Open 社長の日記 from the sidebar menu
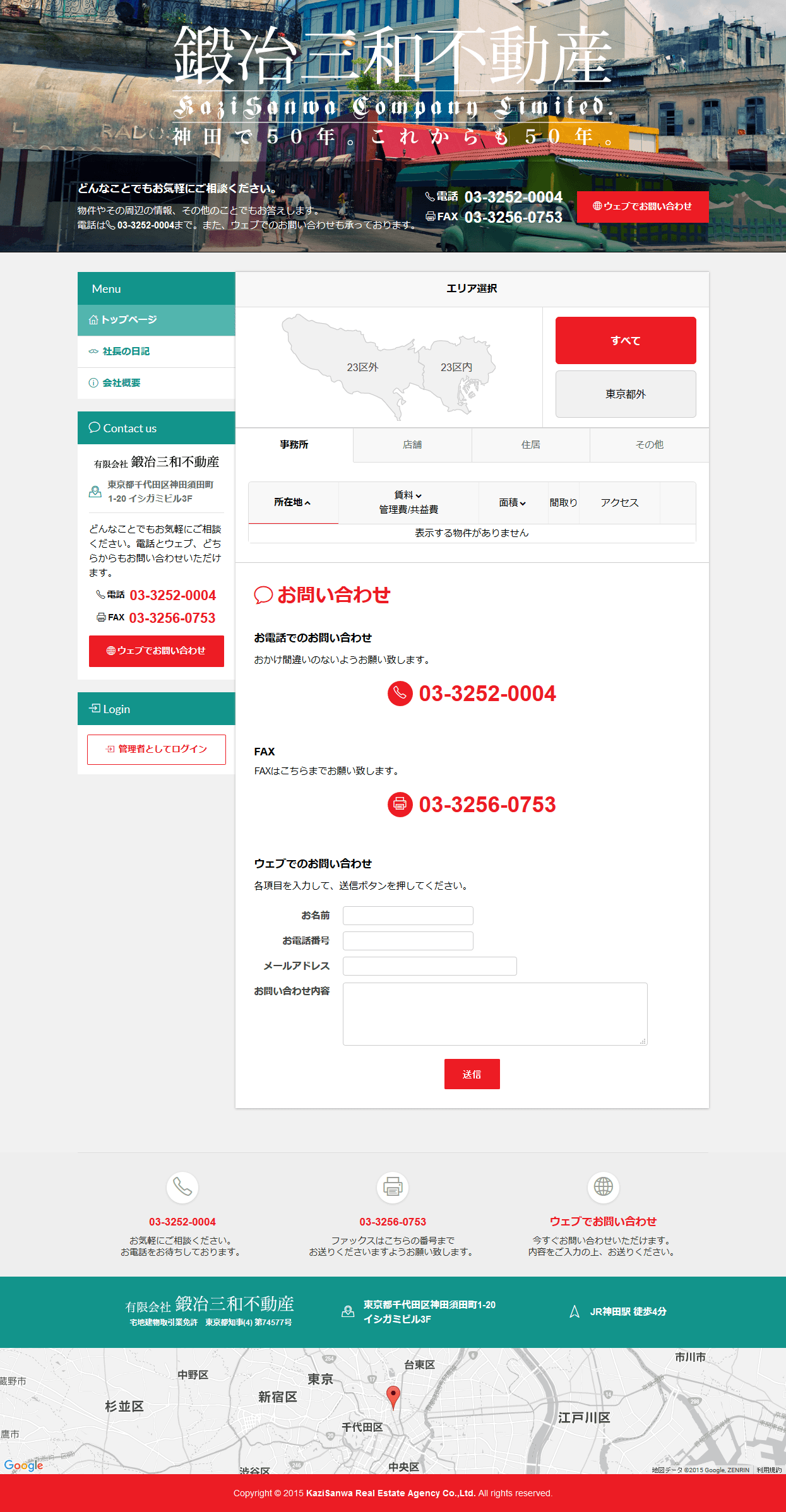Screen dimensions: 786x1512 point(126,351)
